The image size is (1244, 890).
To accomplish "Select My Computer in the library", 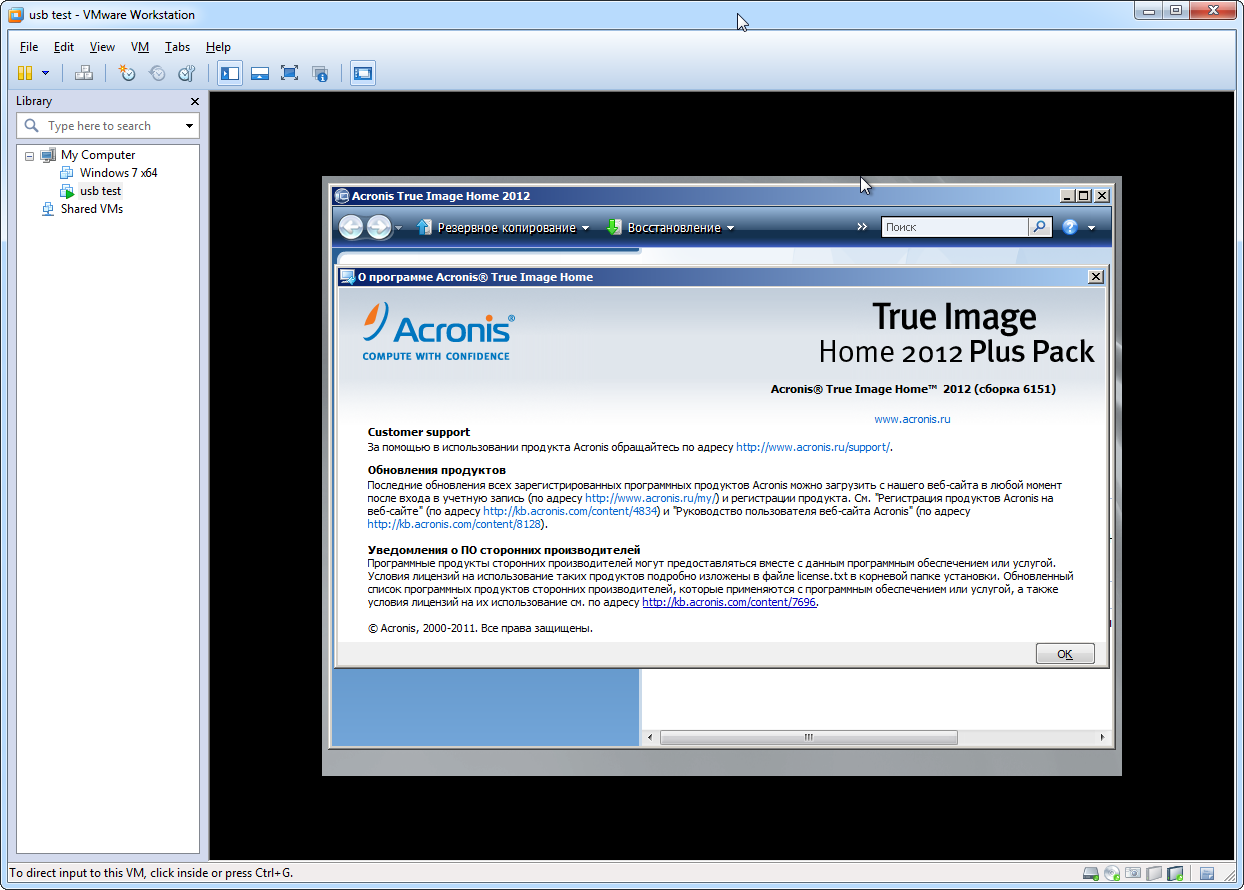I will point(98,155).
